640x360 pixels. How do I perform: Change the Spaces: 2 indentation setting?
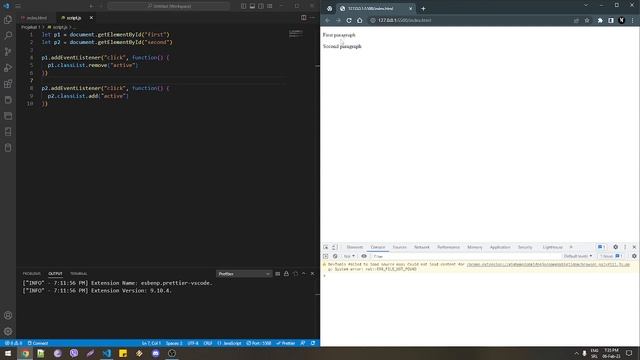click(174, 343)
